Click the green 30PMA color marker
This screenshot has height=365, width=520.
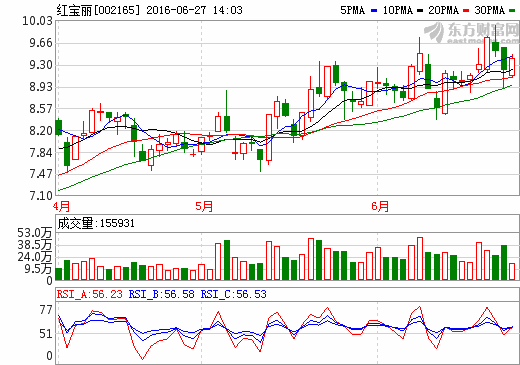[x=512, y=11]
